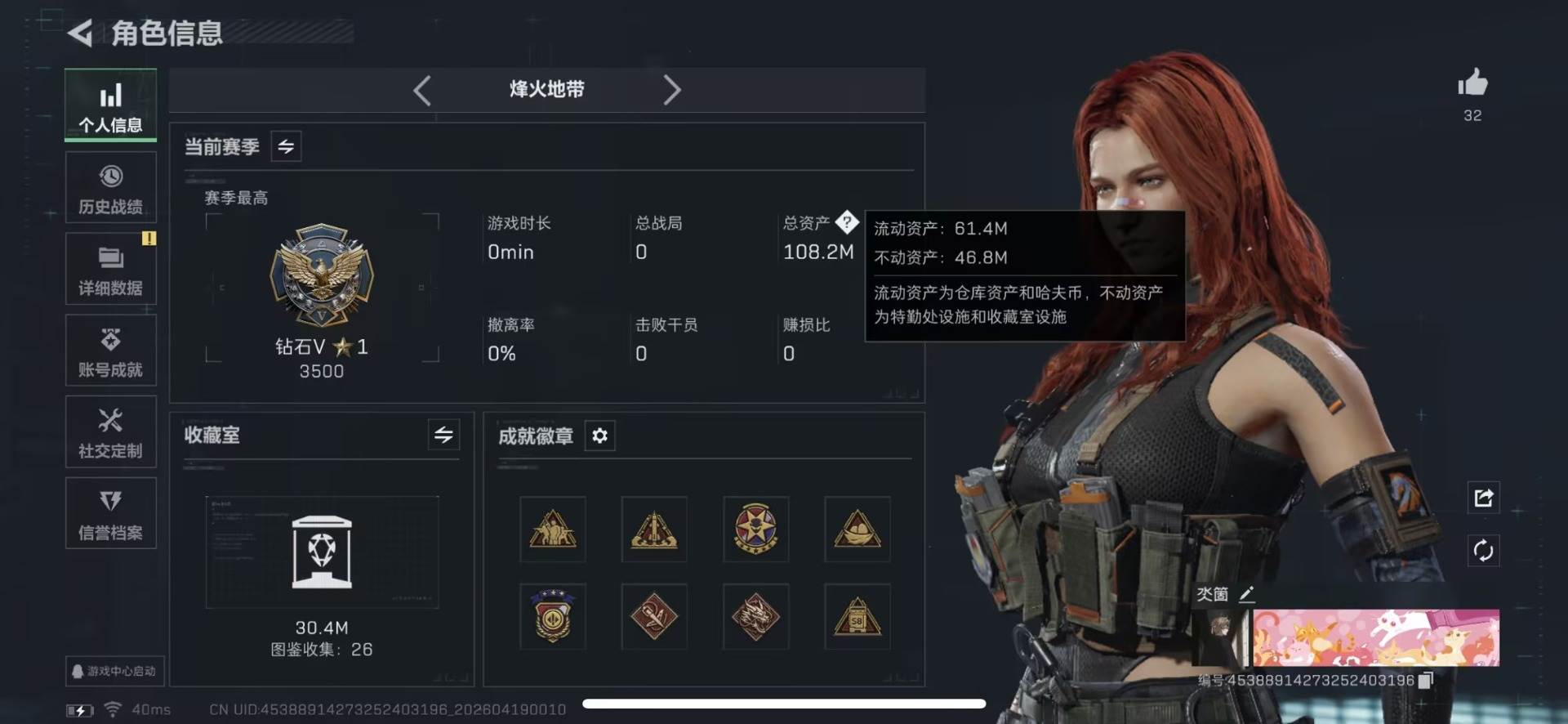Rotate character with the refresh icon
The width and height of the screenshot is (1568, 724).
pos(1483,551)
